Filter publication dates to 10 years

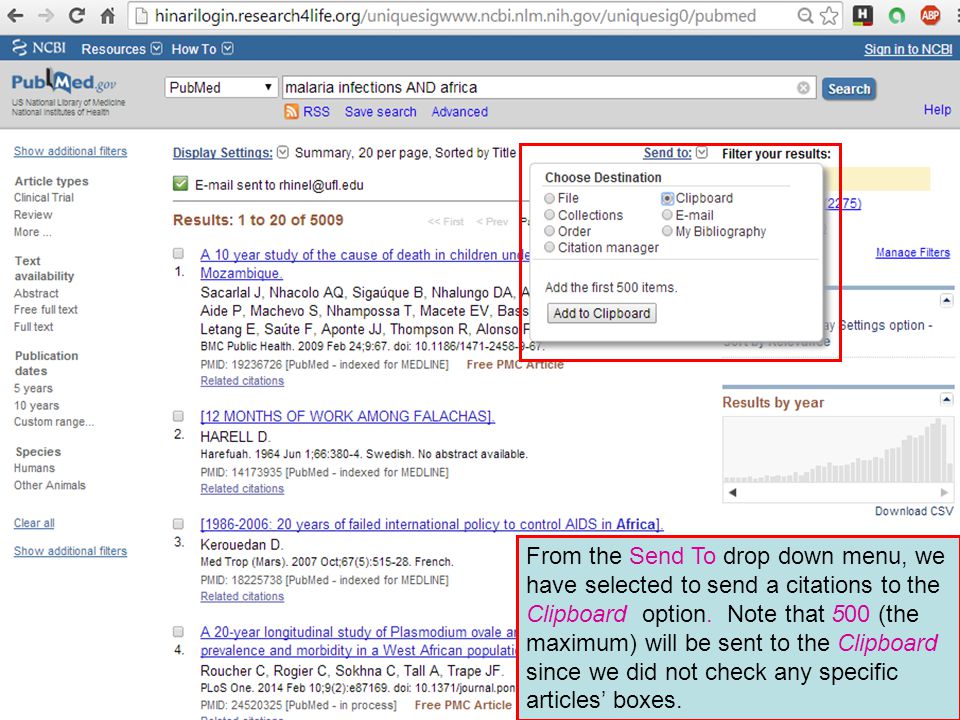tap(36, 406)
